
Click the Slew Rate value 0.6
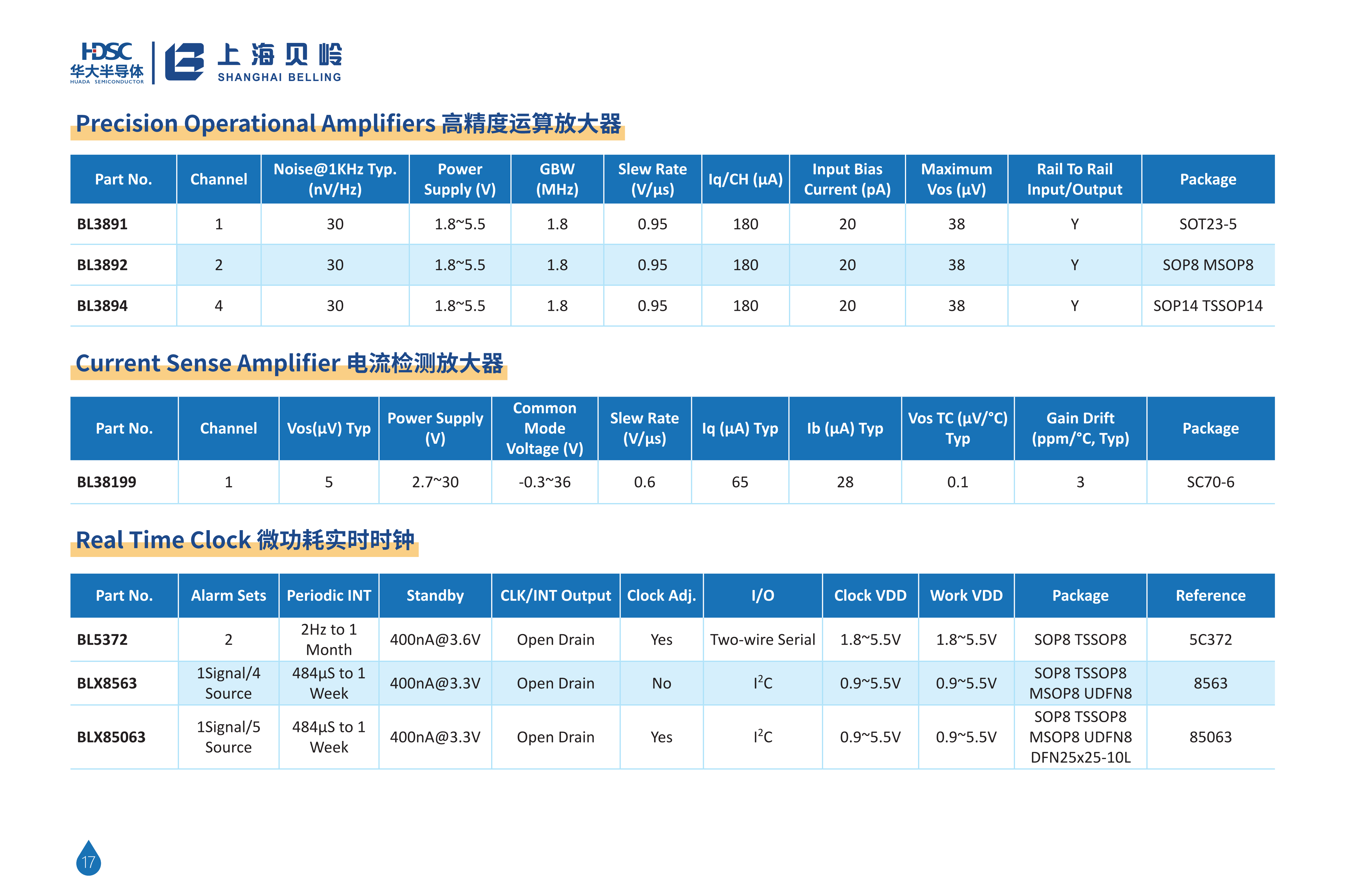point(644,482)
